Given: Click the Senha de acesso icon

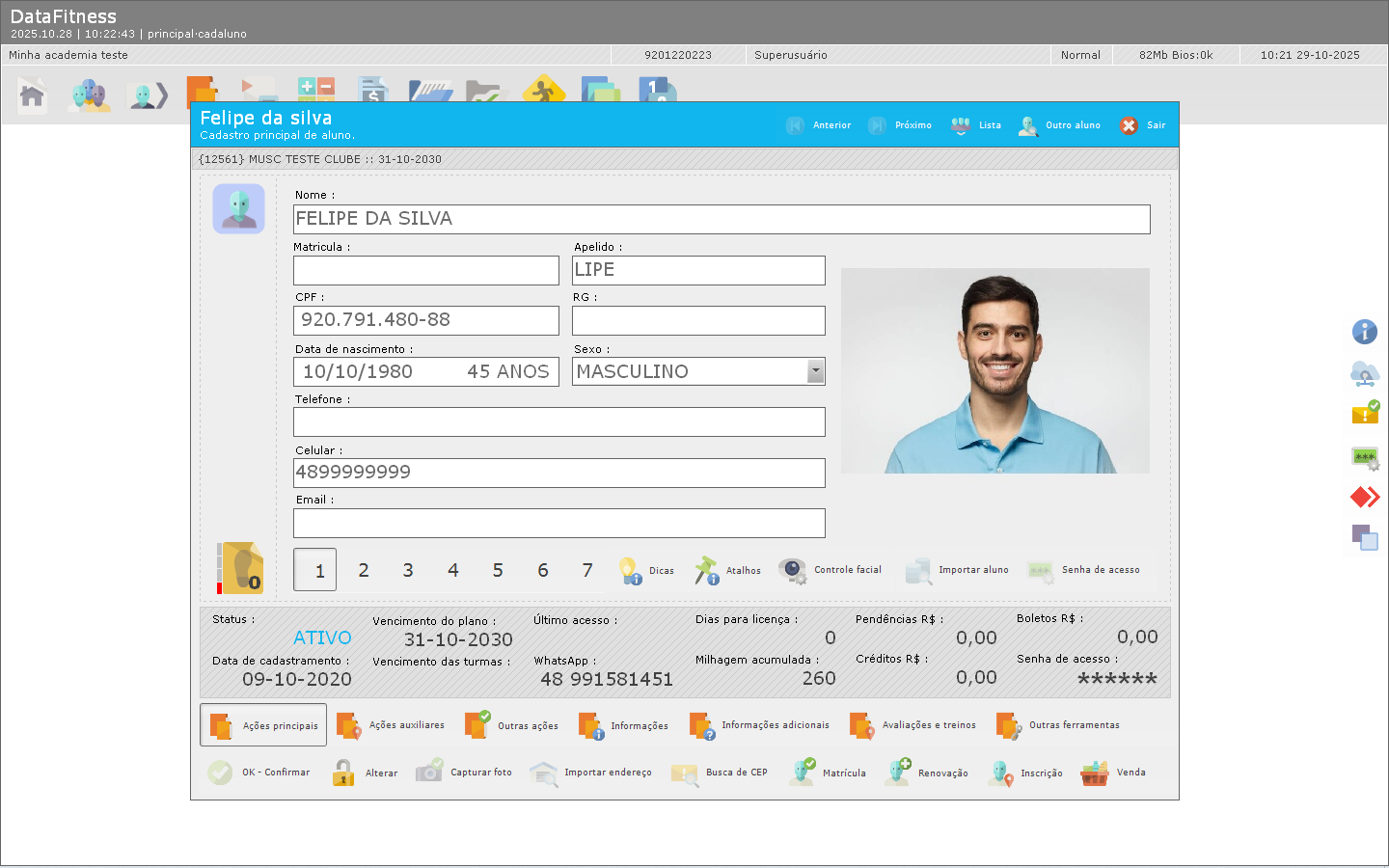Looking at the screenshot, I should pyautogui.click(x=1041, y=571).
